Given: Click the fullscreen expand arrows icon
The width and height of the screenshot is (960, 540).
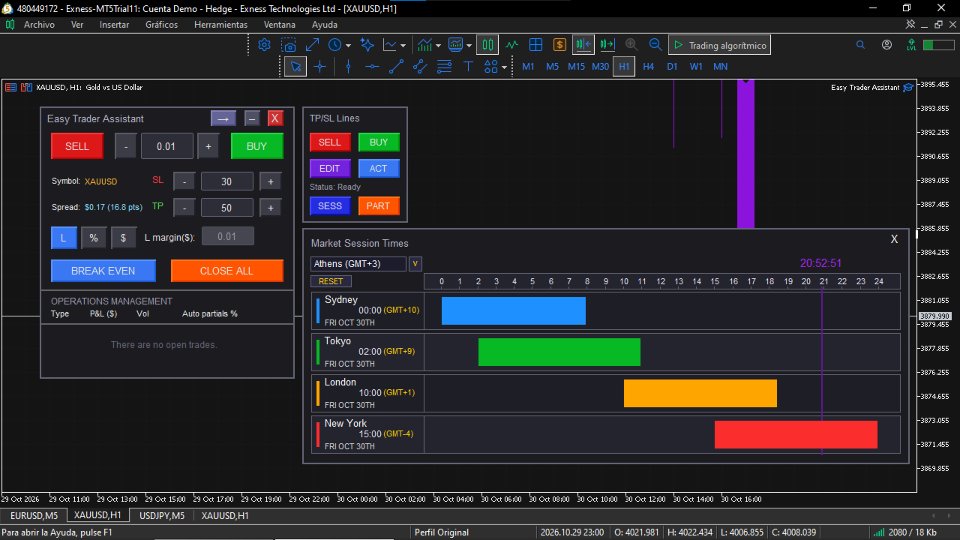Looking at the screenshot, I should [312, 45].
